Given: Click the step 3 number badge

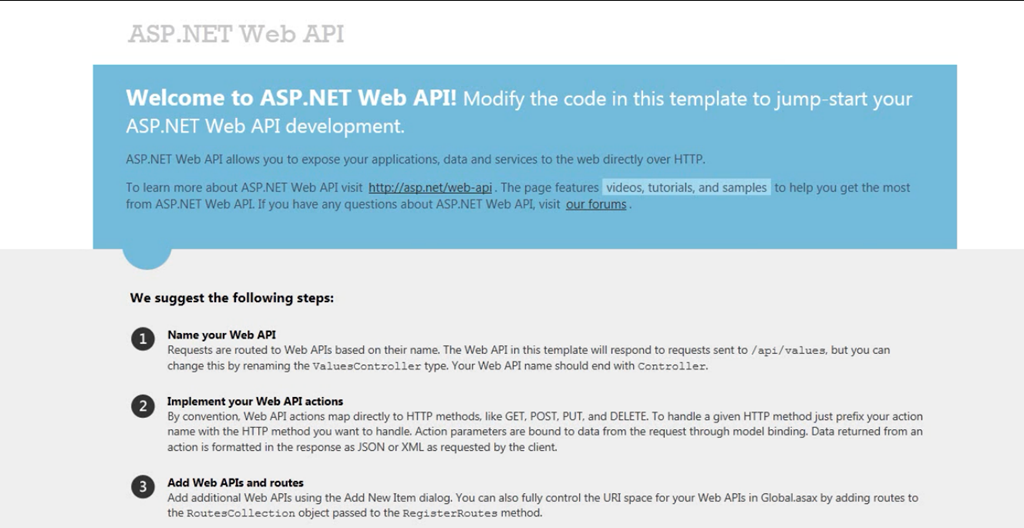Looking at the screenshot, I should [143, 487].
